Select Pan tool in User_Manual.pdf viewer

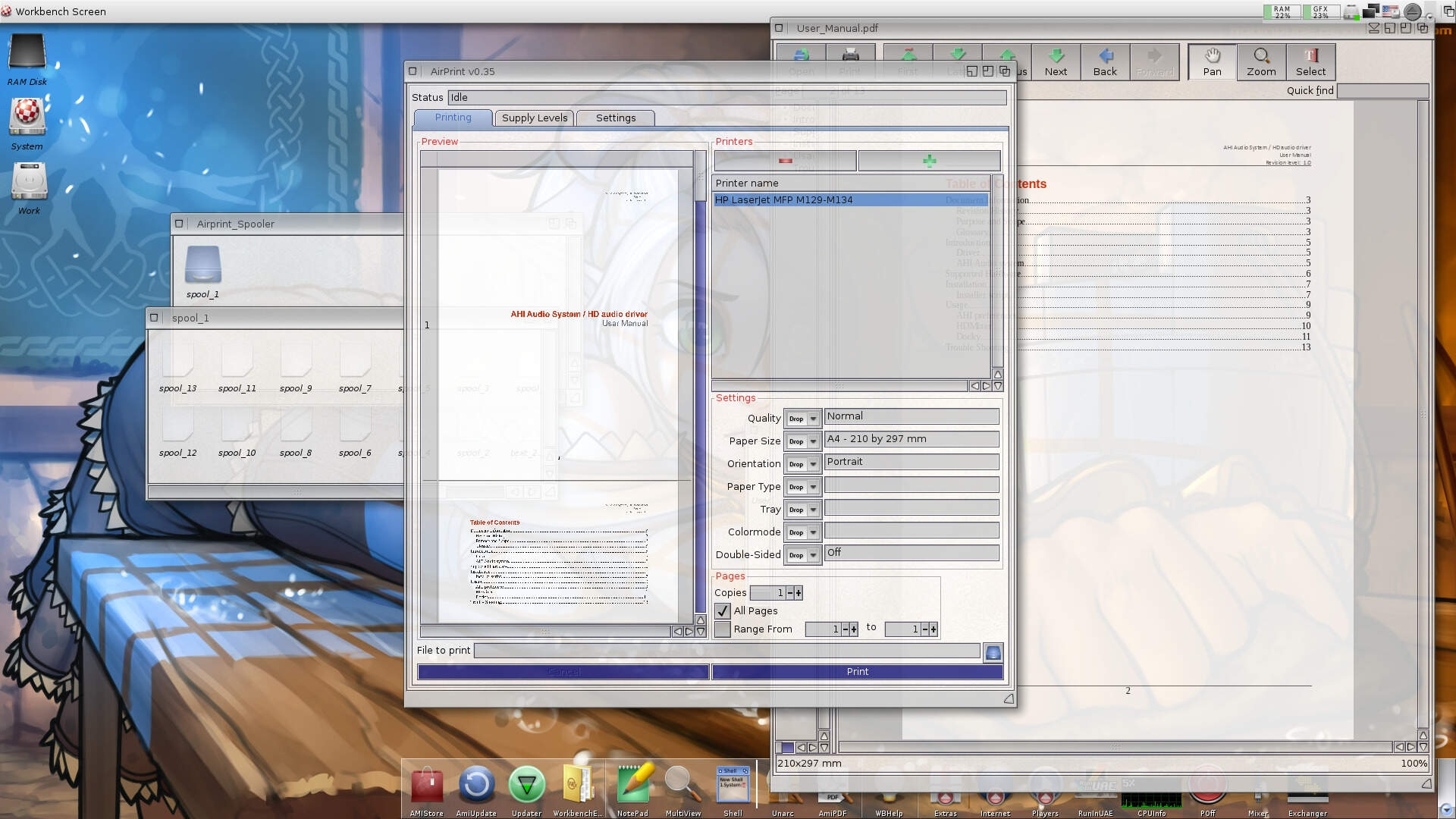tap(1212, 61)
